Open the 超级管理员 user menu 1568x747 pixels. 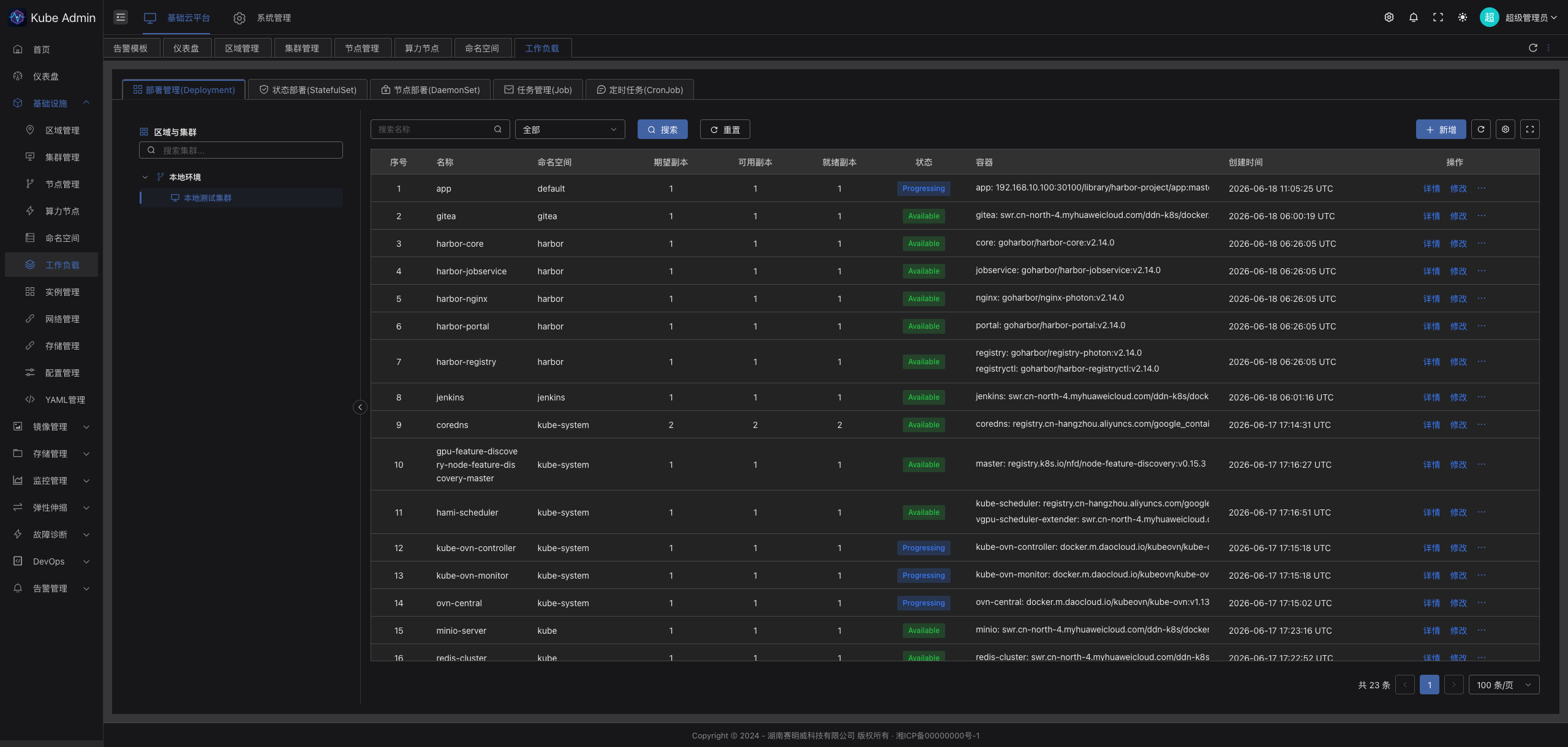click(1531, 17)
